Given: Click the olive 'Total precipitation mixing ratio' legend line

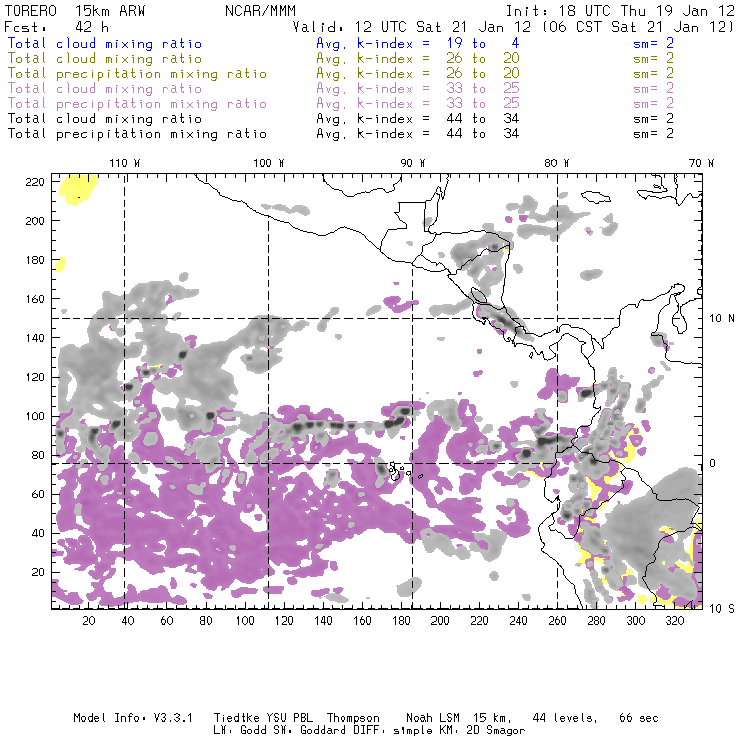Looking at the screenshot, I should click(x=137, y=74).
